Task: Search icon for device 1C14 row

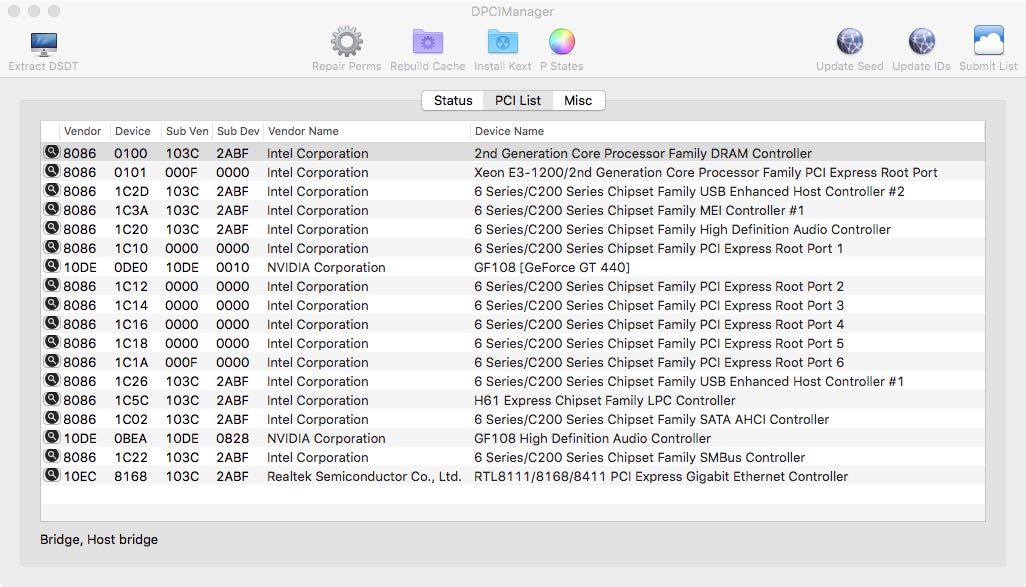Action: pyautogui.click(x=52, y=304)
